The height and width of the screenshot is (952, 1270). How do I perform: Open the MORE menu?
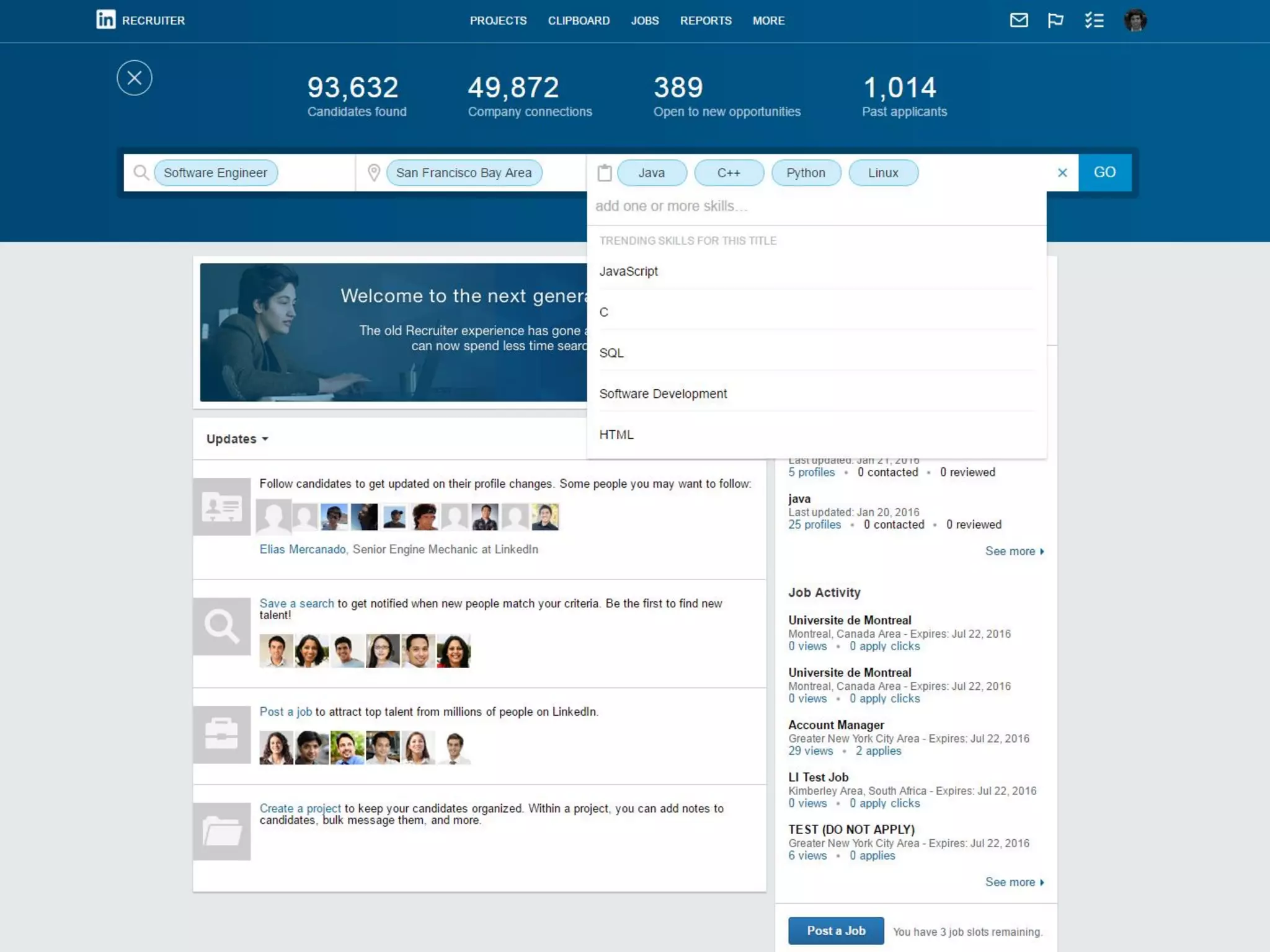point(768,20)
